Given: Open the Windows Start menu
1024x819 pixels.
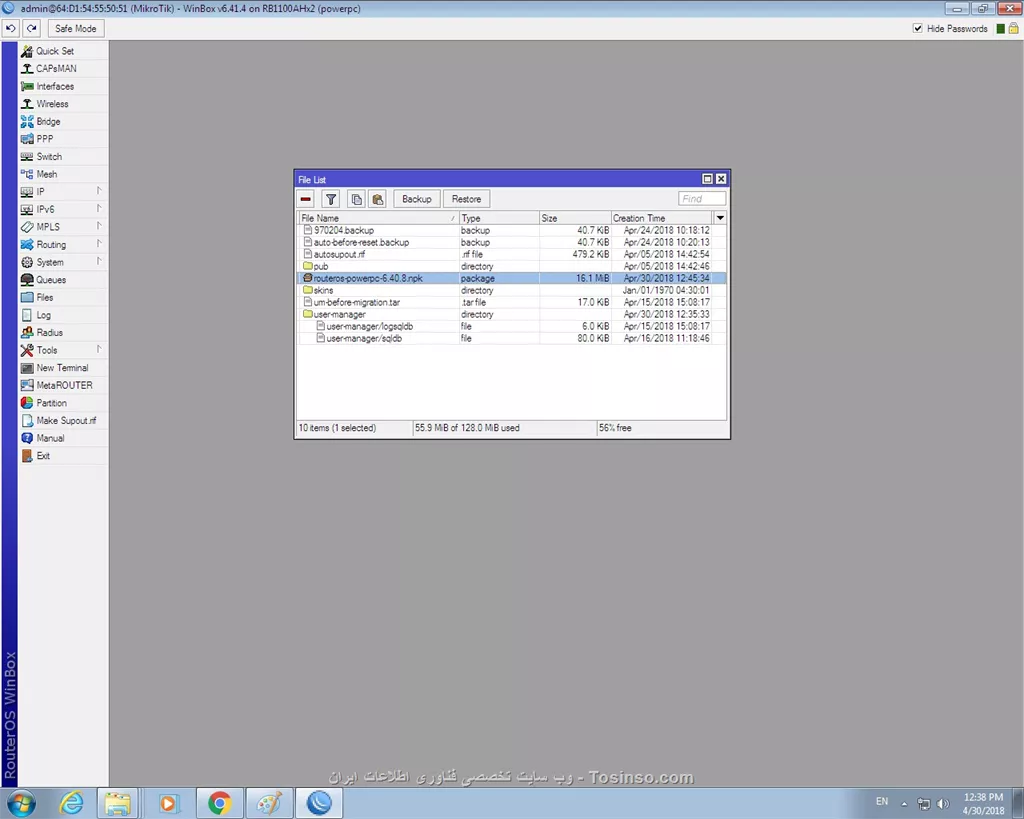Looking at the screenshot, I should pos(22,803).
